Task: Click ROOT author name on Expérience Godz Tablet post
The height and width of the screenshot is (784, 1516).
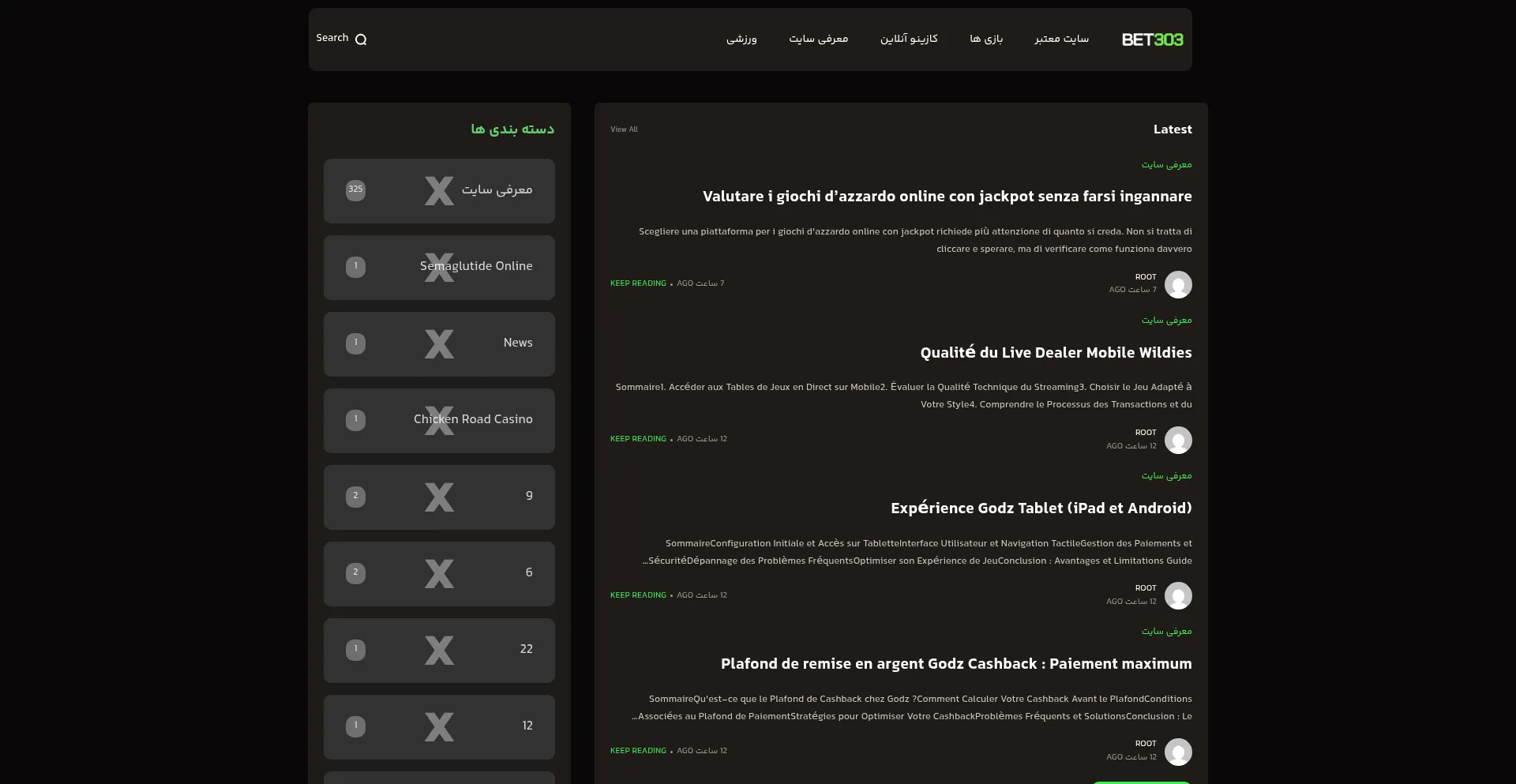Action: point(1146,588)
